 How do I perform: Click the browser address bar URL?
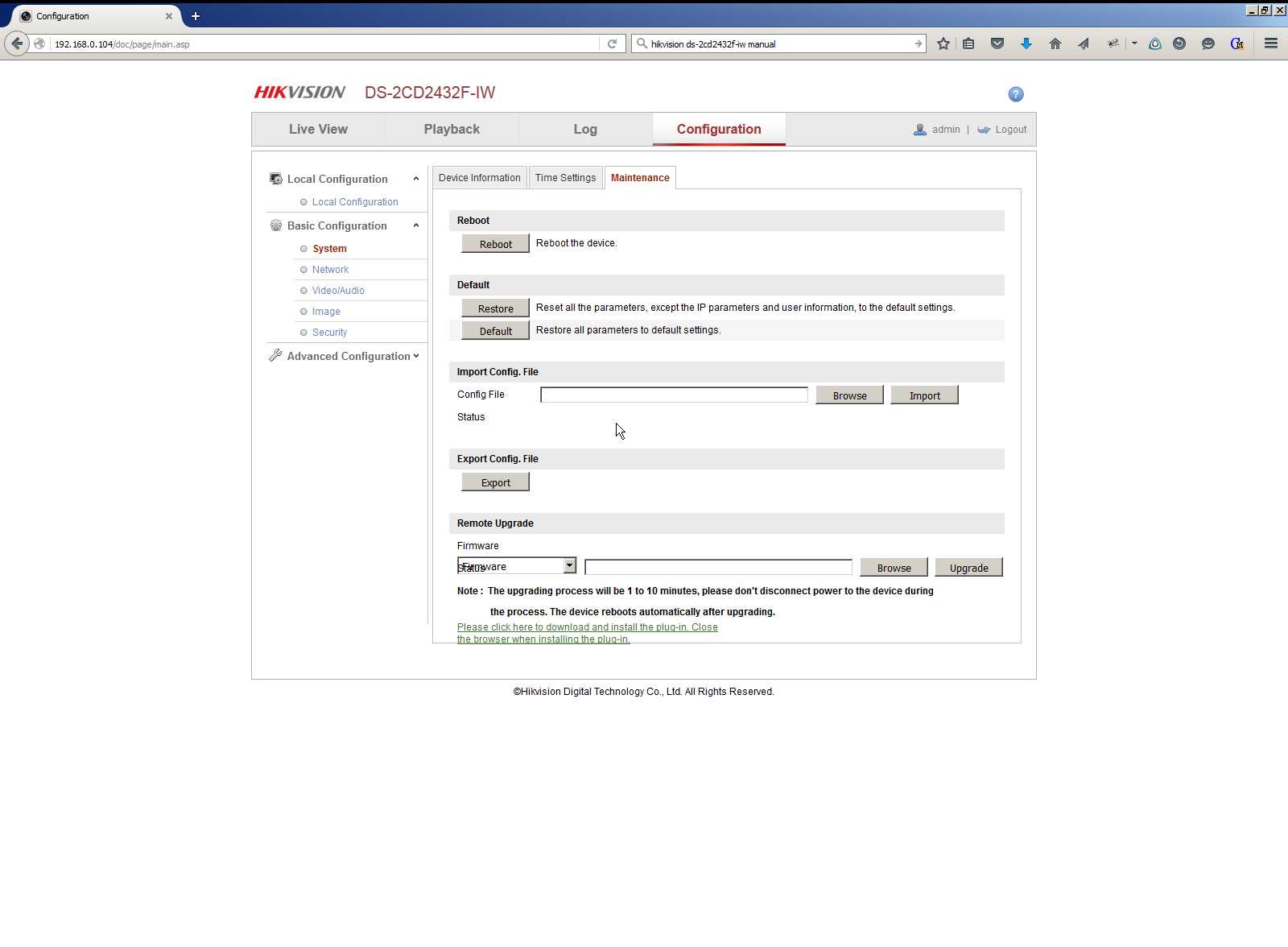(122, 44)
